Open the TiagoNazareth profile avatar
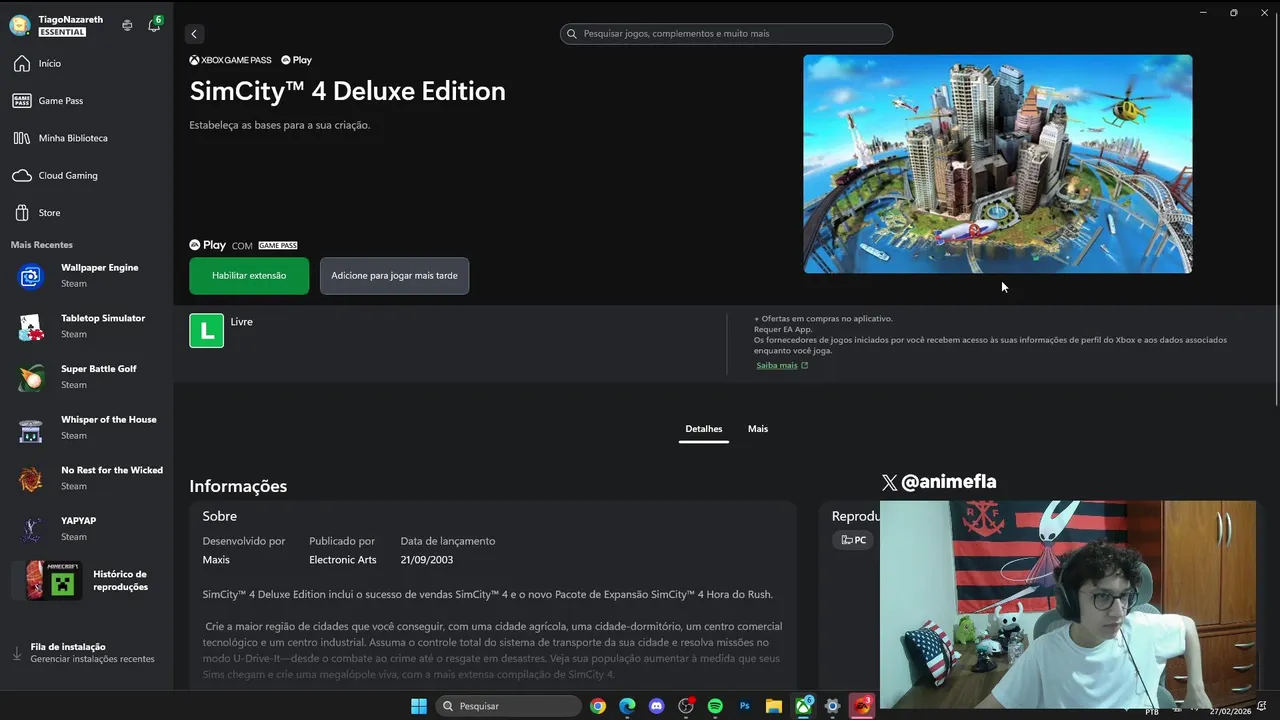This screenshot has height=720, width=1280. tap(19, 26)
